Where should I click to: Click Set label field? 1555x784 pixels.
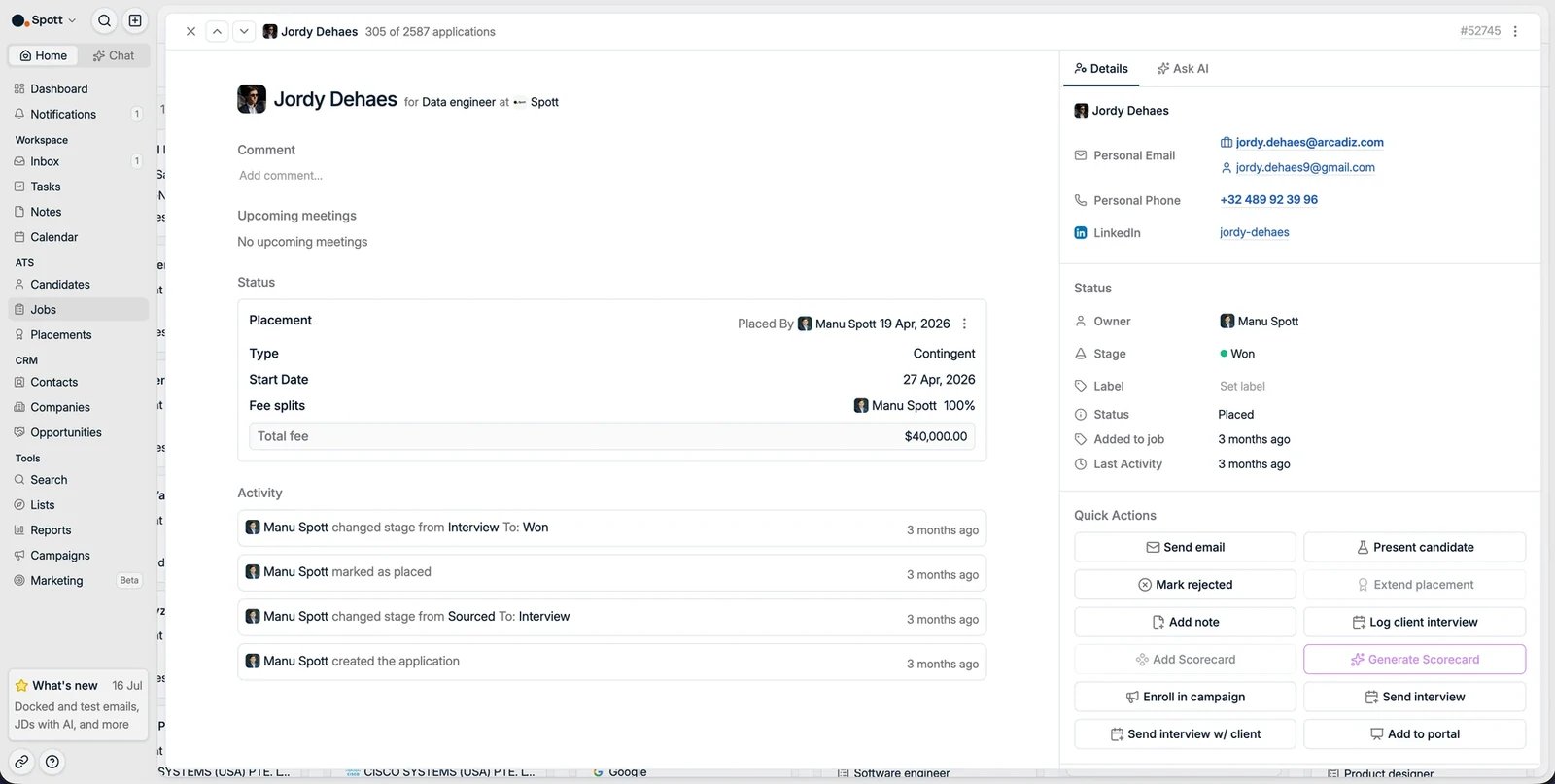1242,387
